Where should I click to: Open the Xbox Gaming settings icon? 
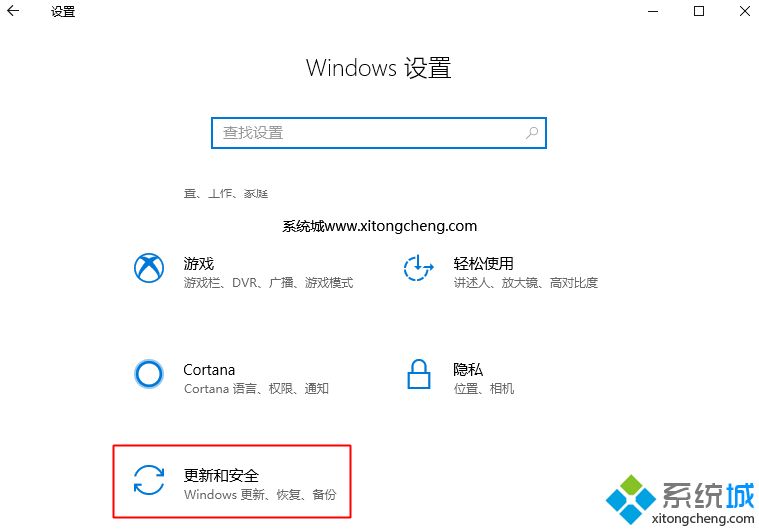coord(149,268)
